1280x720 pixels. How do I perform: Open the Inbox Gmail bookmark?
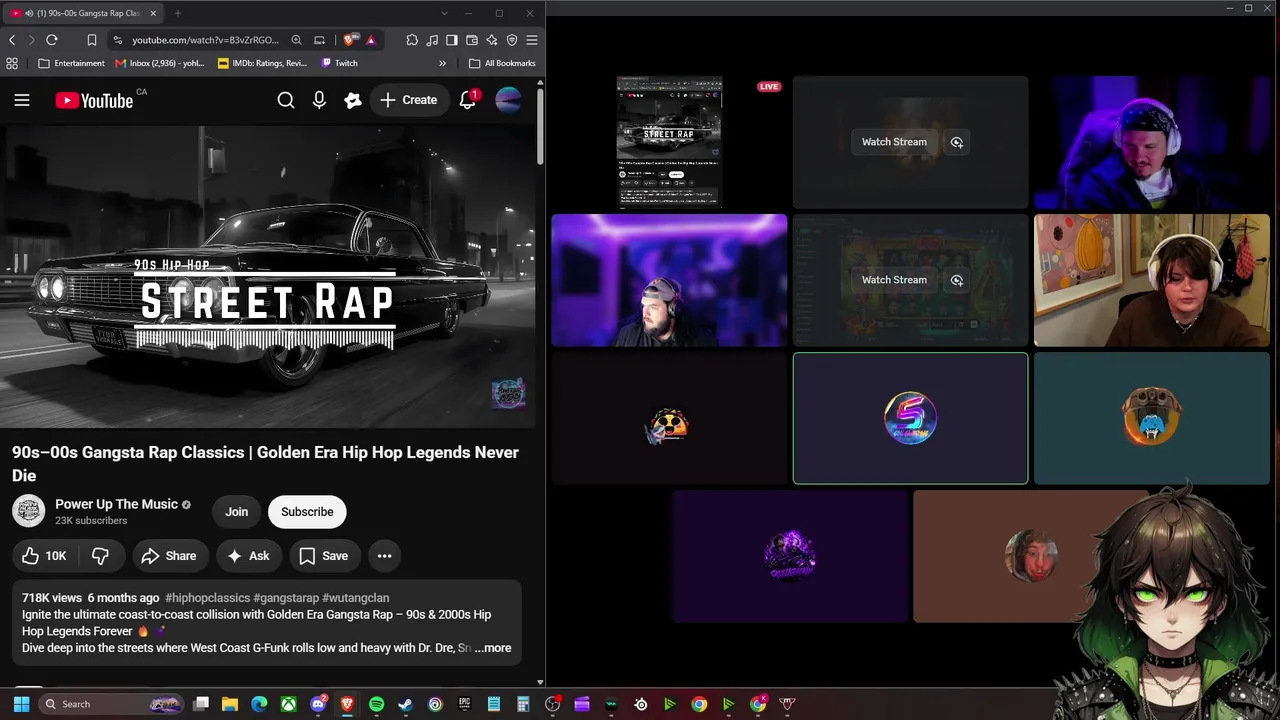[160, 63]
